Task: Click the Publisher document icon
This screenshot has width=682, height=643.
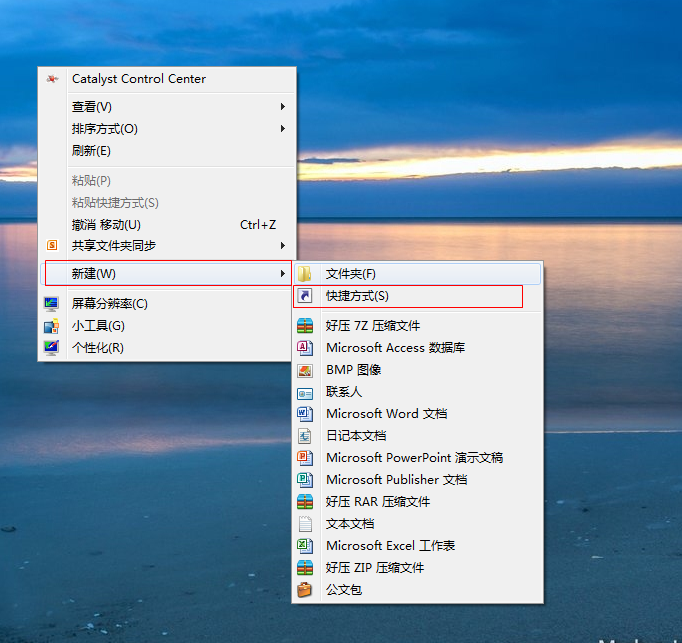Action: [305, 479]
